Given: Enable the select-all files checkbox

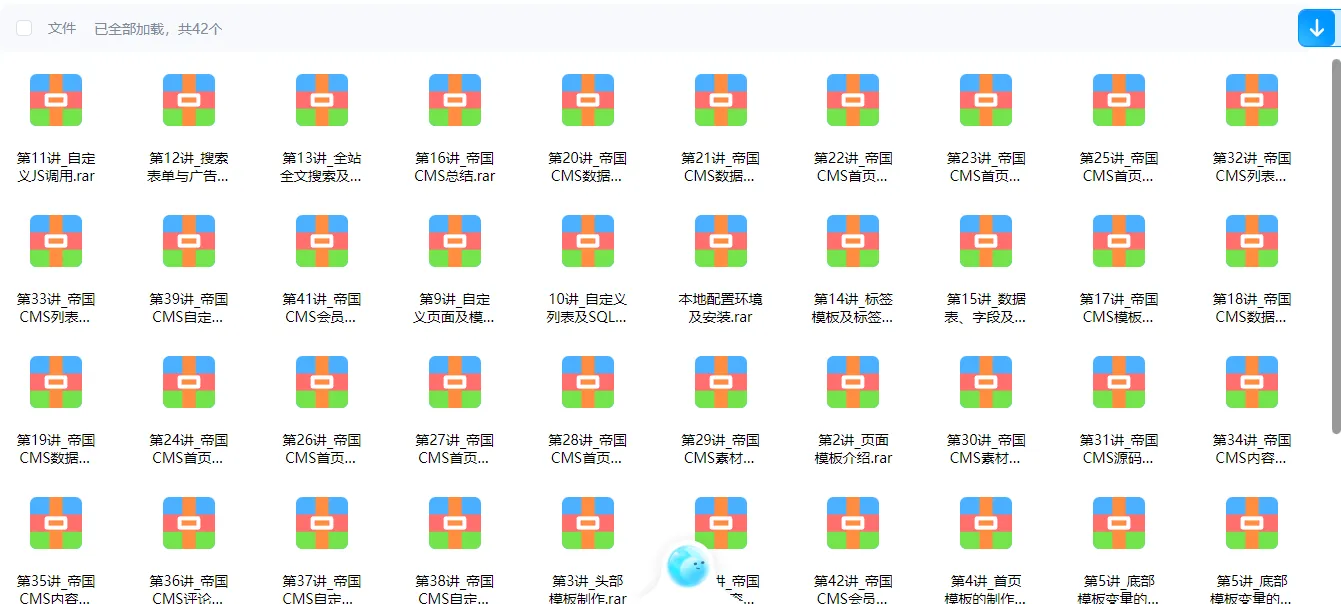Looking at the screenshot, I should pyautogui.click(x=23, y=28).
